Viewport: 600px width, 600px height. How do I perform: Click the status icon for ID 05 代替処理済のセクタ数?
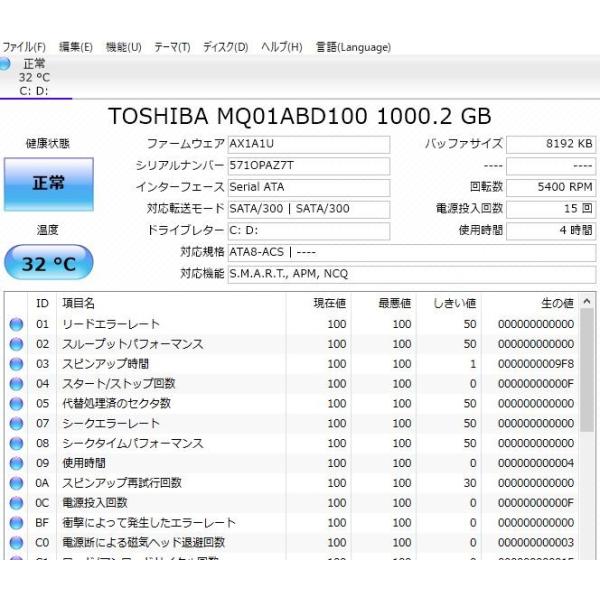tap(16, 404)
